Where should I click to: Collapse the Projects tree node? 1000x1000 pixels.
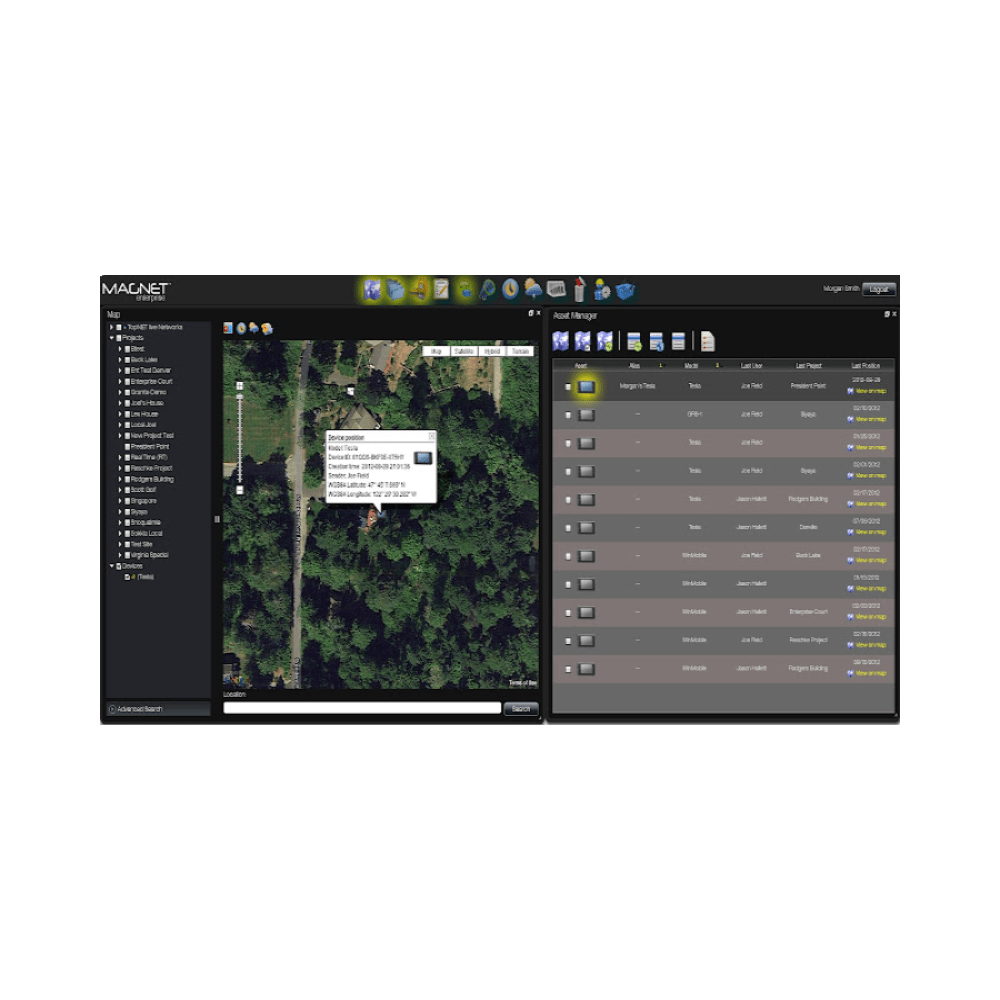point(112,338)
